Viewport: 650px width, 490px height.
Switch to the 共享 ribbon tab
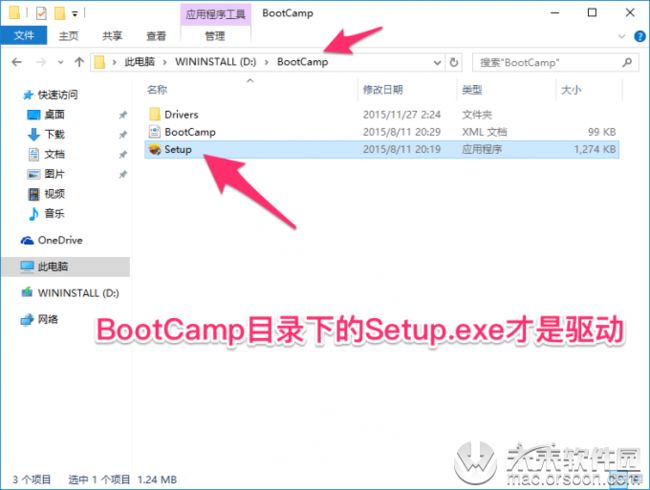click(112, 36)
